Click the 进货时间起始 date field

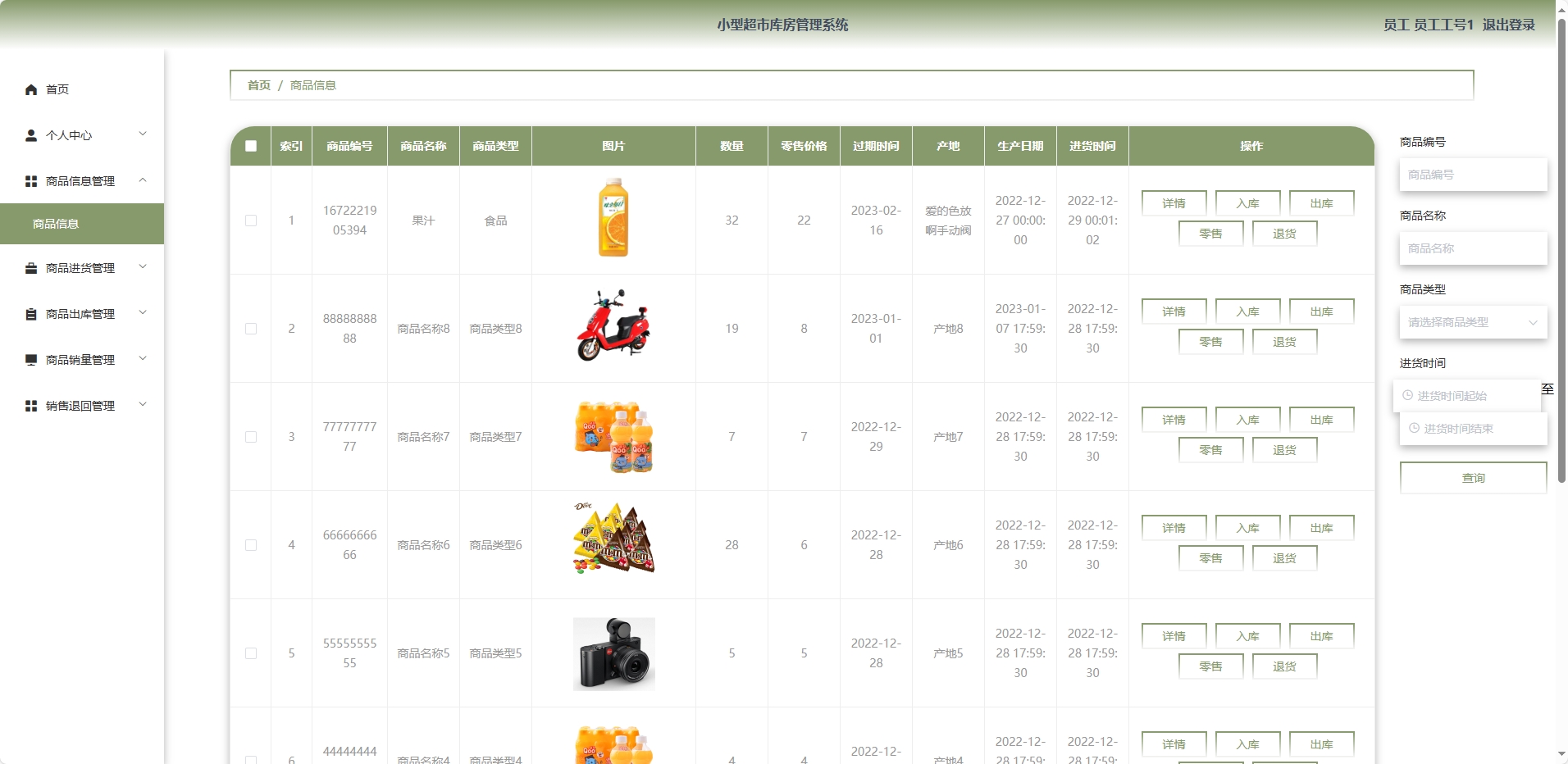pos(1467,396)
